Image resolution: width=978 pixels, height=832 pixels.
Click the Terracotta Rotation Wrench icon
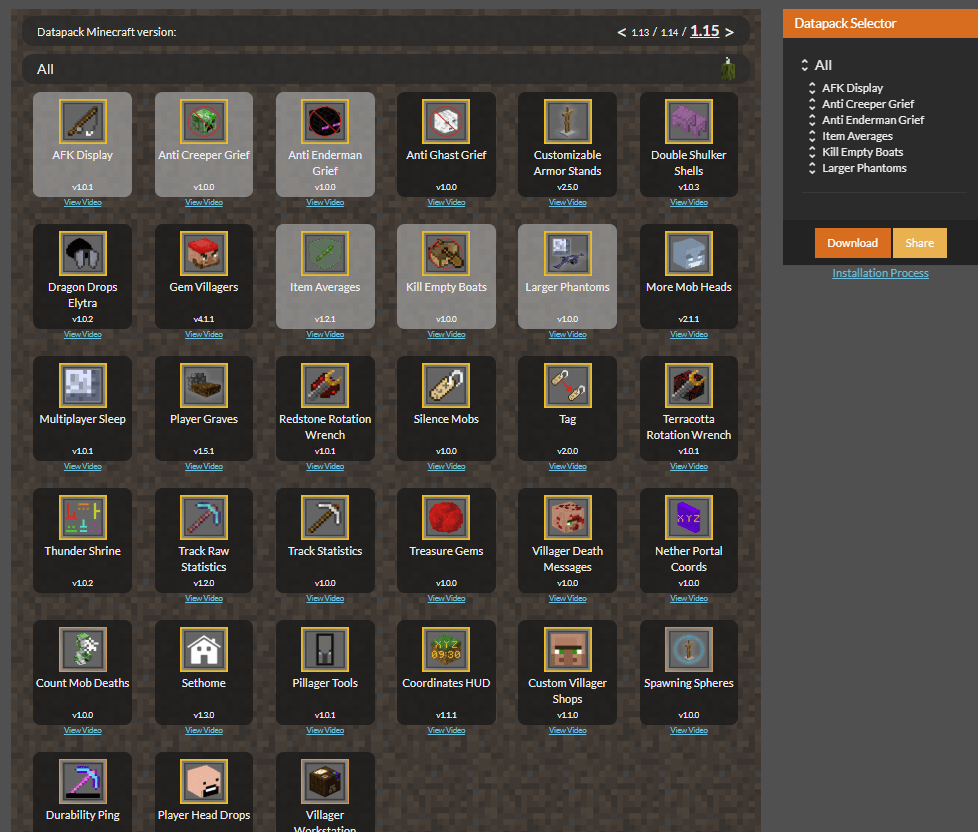click(x=689, y=385)
